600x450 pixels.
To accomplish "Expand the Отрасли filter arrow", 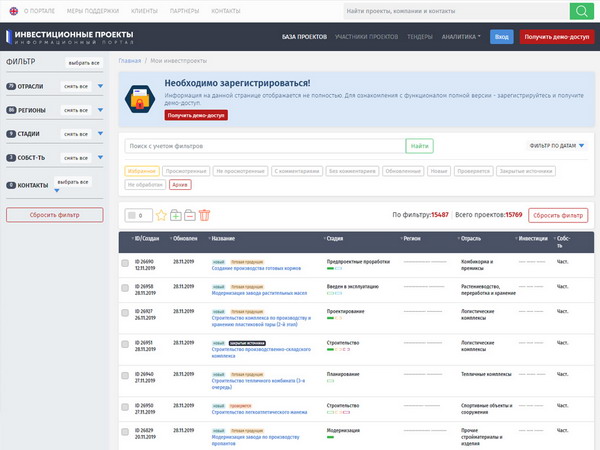I will point(101,87).
